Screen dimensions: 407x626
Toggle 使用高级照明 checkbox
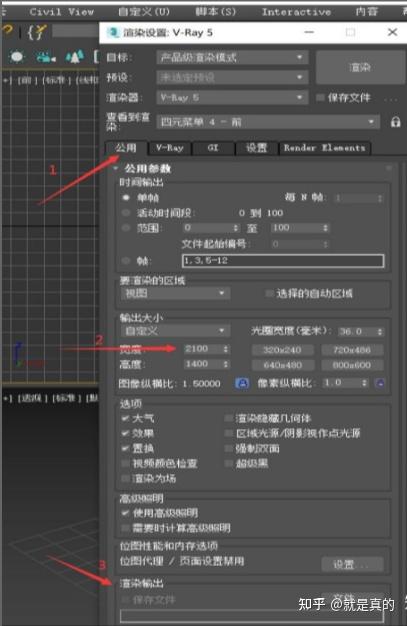[125, 513]
